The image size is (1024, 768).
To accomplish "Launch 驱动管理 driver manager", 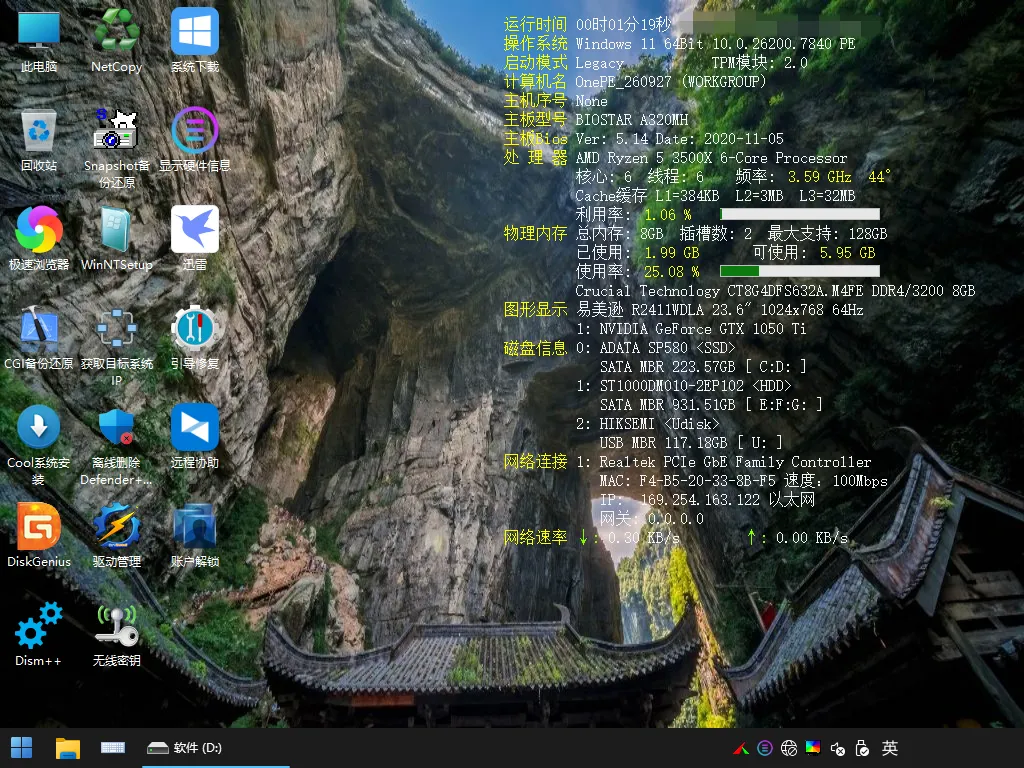I will (116, 536).
